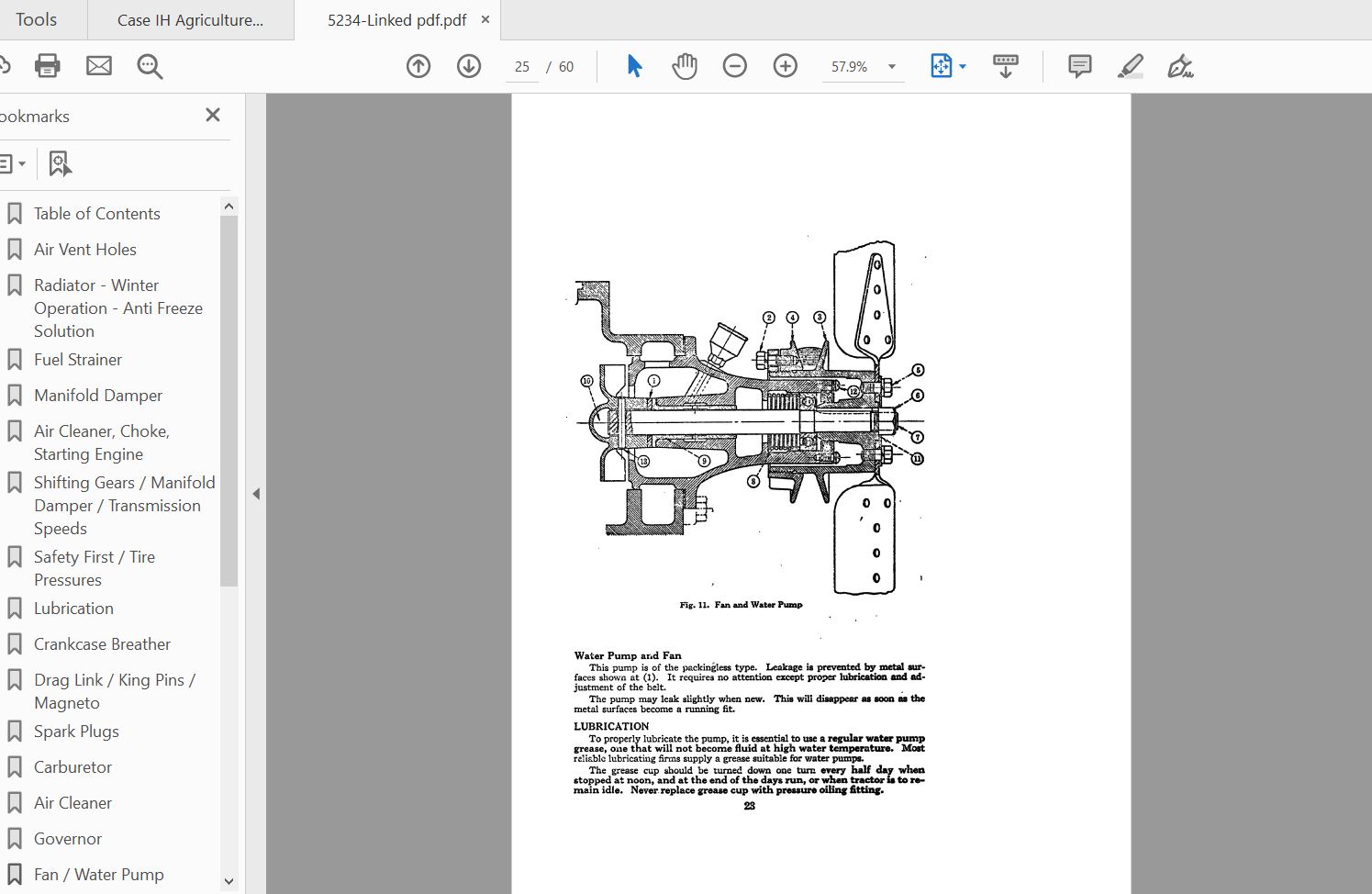Expand the fit page dropdown arrow
This screenshot has width=1372, height=894.
pyautogui.click(x=963, y=66)
